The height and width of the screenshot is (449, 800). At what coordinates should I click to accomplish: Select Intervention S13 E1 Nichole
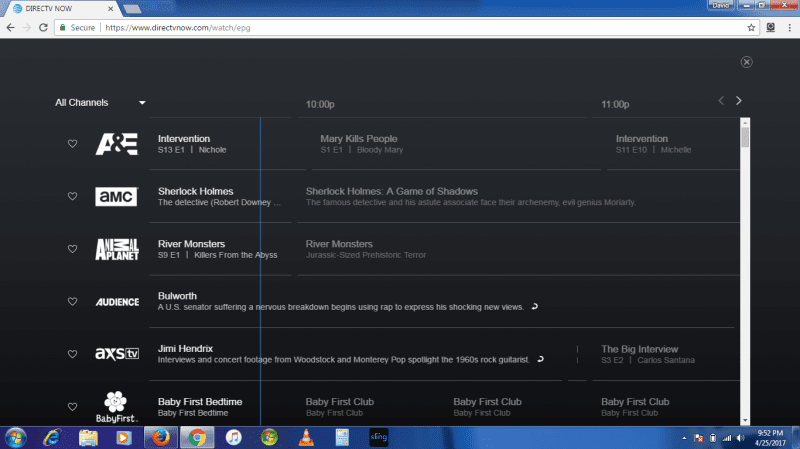pos(192,144)
